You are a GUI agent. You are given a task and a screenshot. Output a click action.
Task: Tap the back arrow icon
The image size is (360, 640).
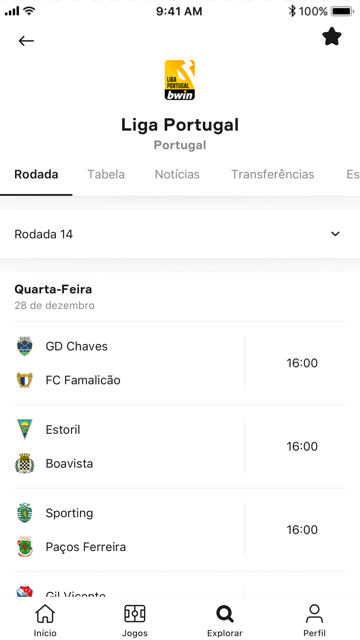[x=26, y=40]
